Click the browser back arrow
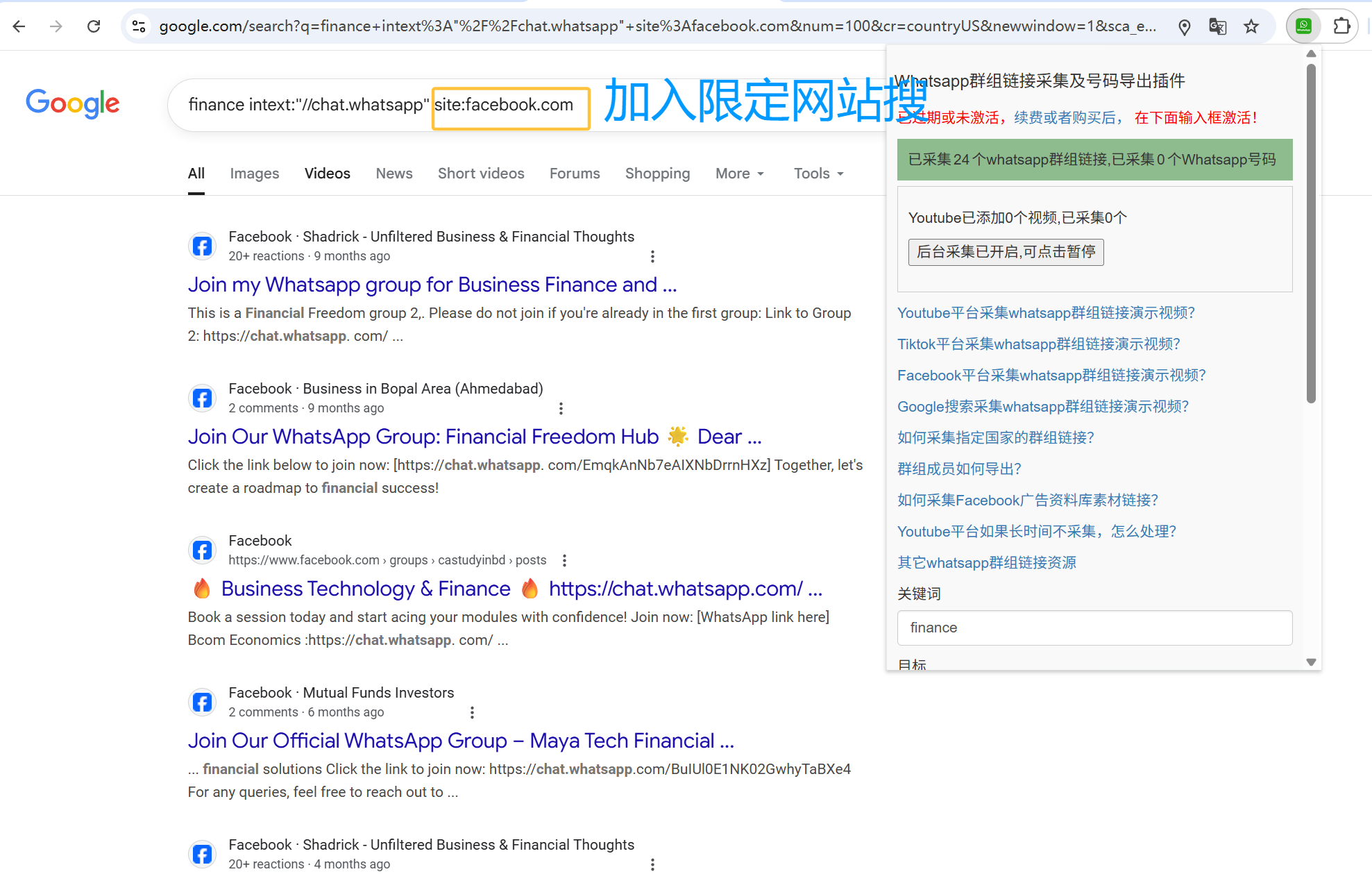 point(19,26)
